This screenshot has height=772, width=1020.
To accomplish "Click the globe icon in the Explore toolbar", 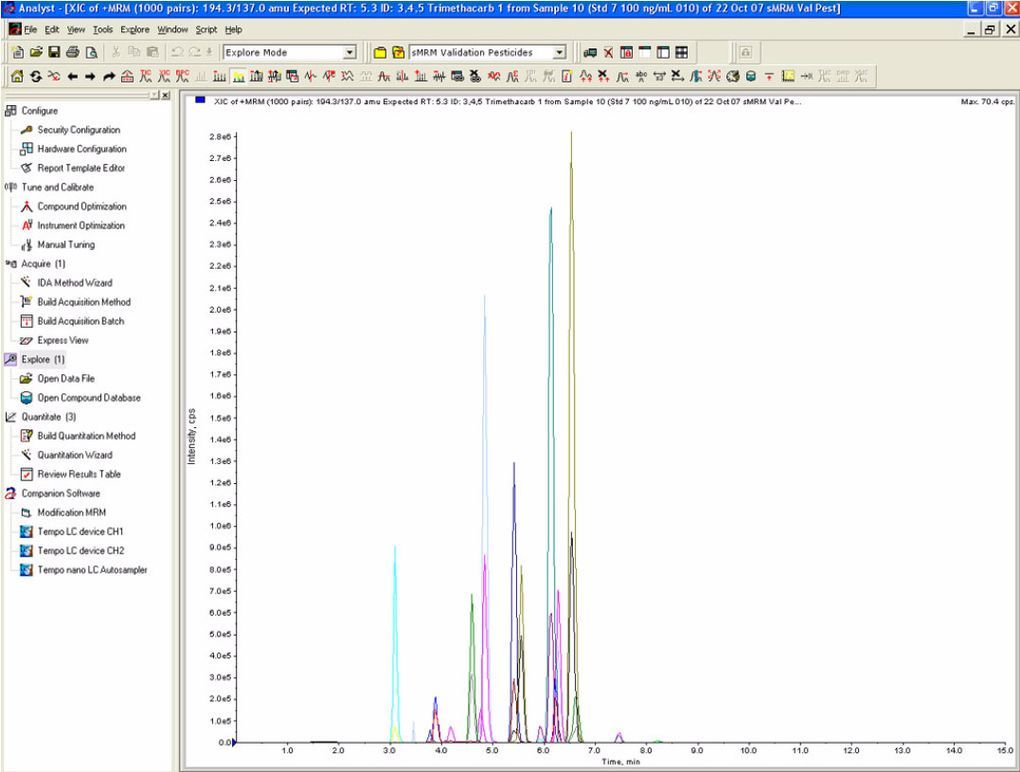I will click(x=733, y=76).
